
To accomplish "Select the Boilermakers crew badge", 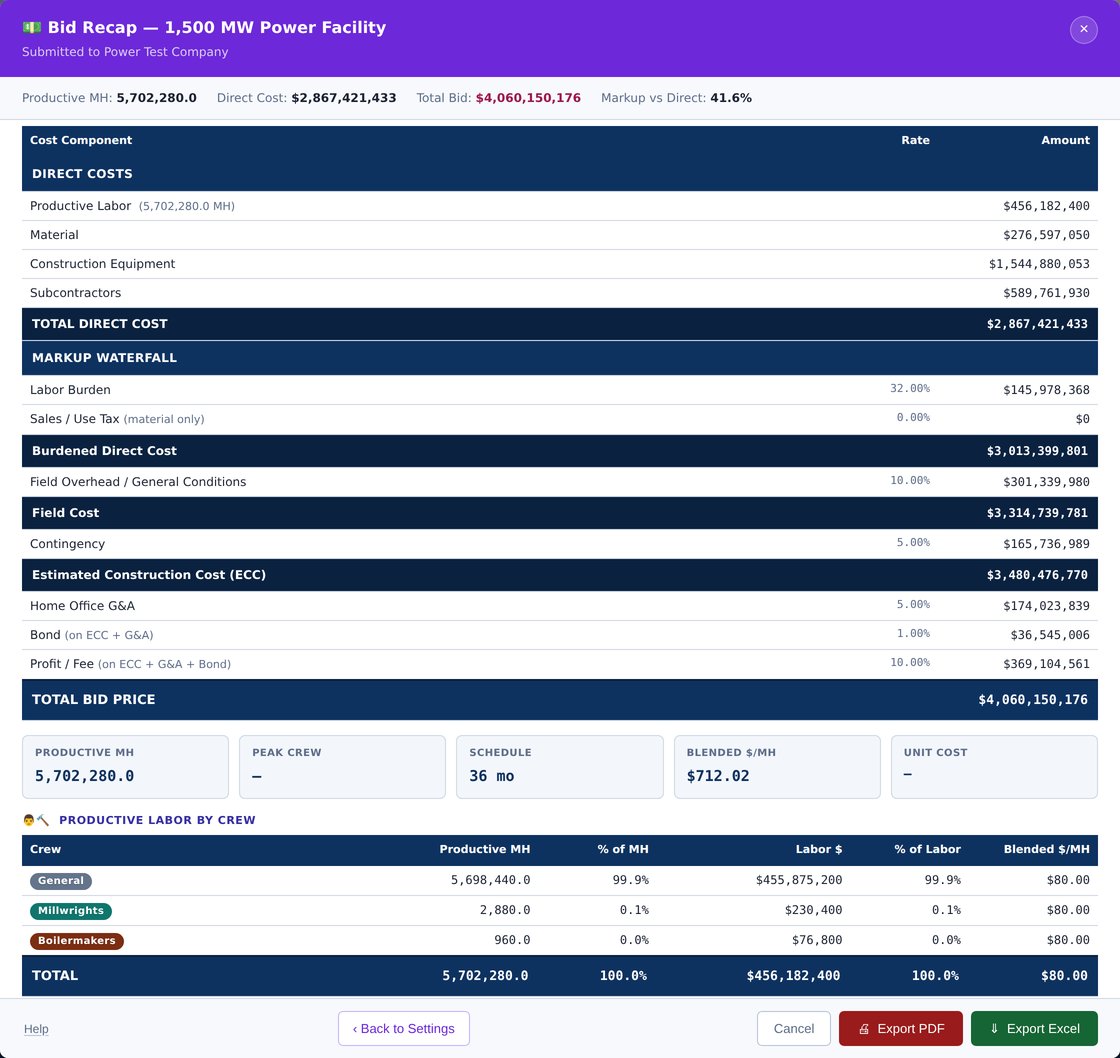I will point(76,941).
